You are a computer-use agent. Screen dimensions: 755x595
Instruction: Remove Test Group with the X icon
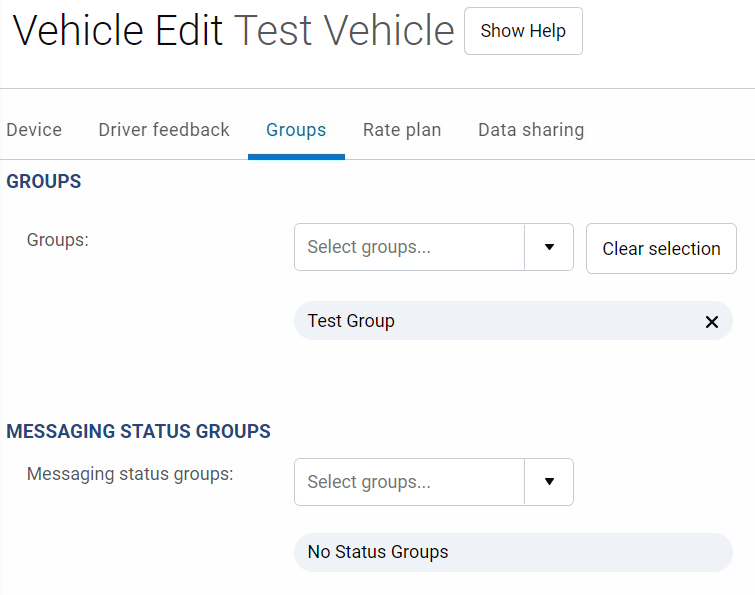click(712, 322)
